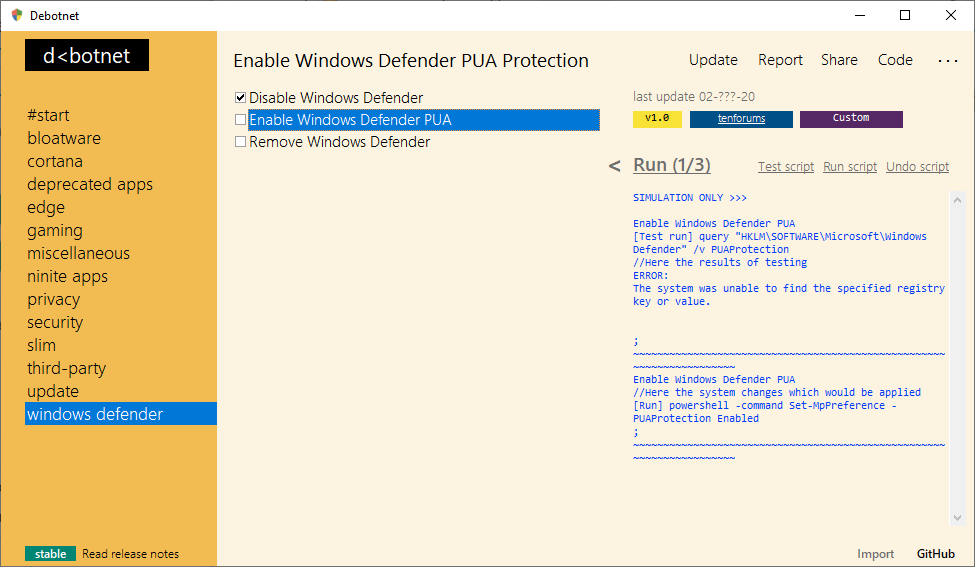The image size is (975, 567).
Task: Select the privacy category
Action: pyautogui.click(x=53, y=299)
